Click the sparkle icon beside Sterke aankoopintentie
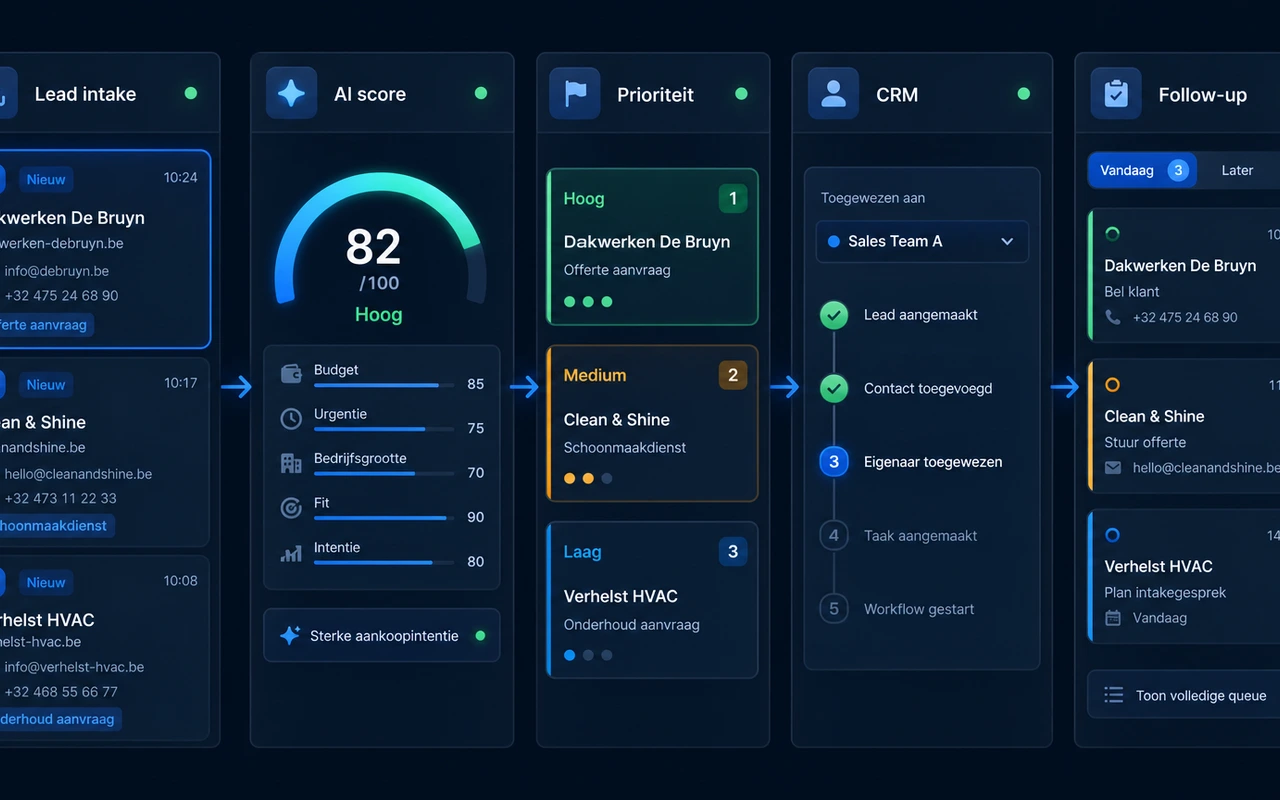1280x800 pixels. pyautogui.click(x=290, y=635)
